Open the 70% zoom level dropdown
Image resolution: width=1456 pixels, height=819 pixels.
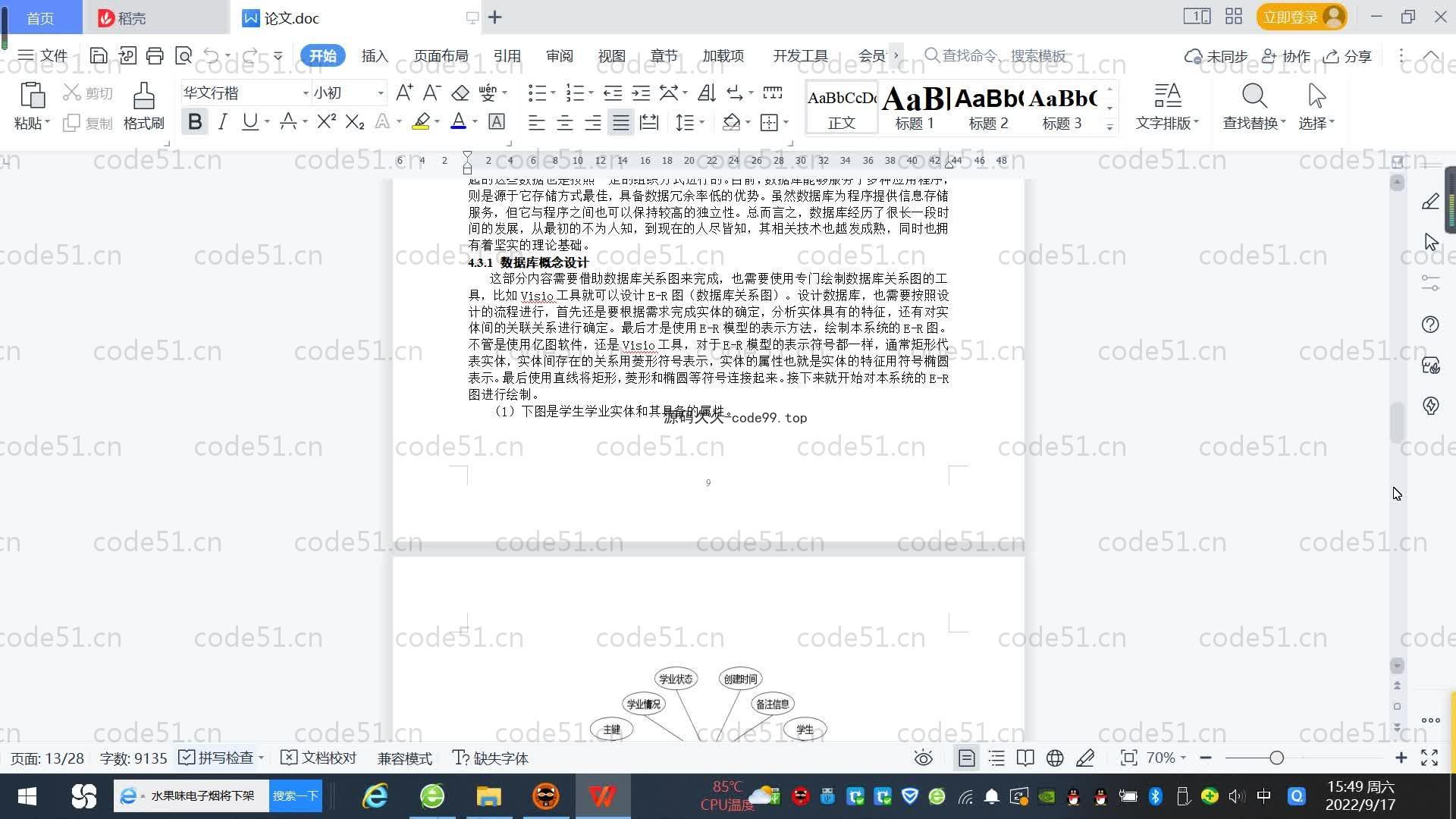click(x=1166, y=758)
